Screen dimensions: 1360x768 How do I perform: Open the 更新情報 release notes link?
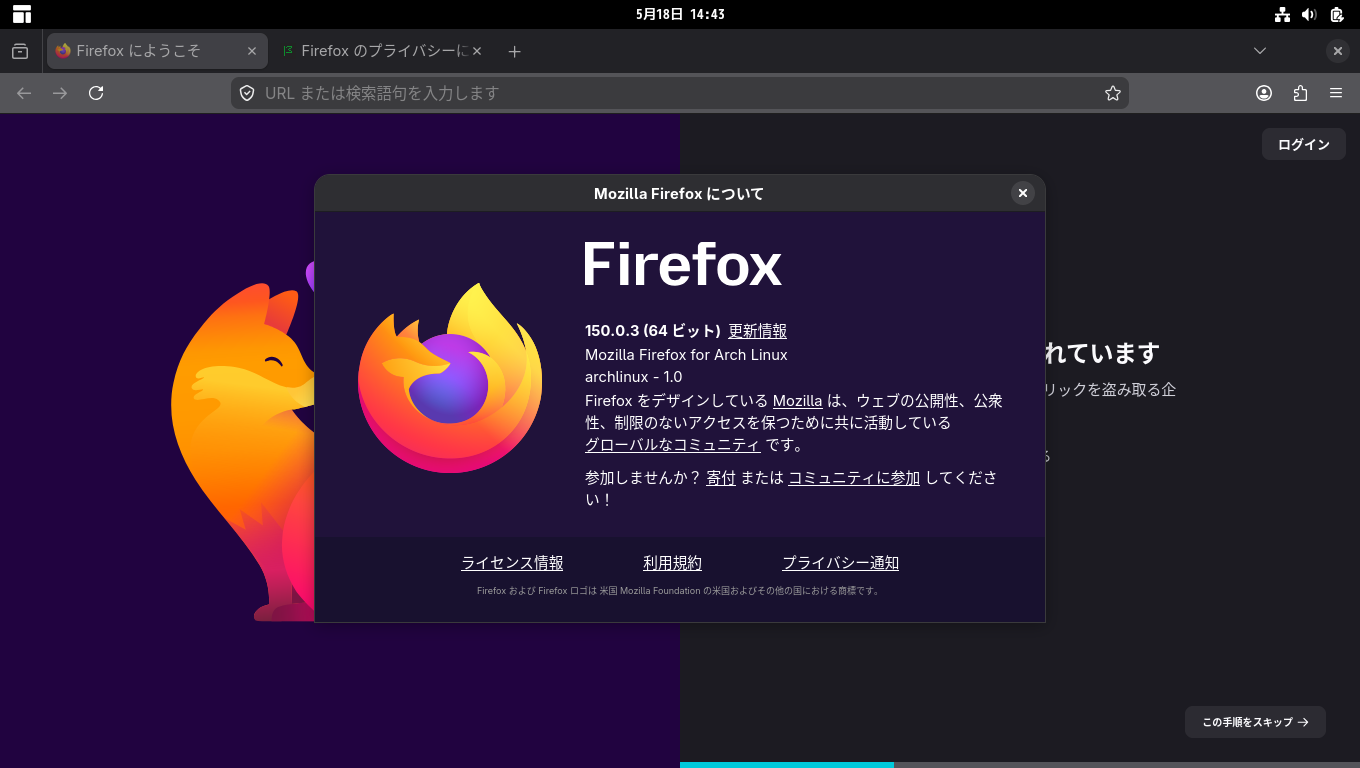757,331
